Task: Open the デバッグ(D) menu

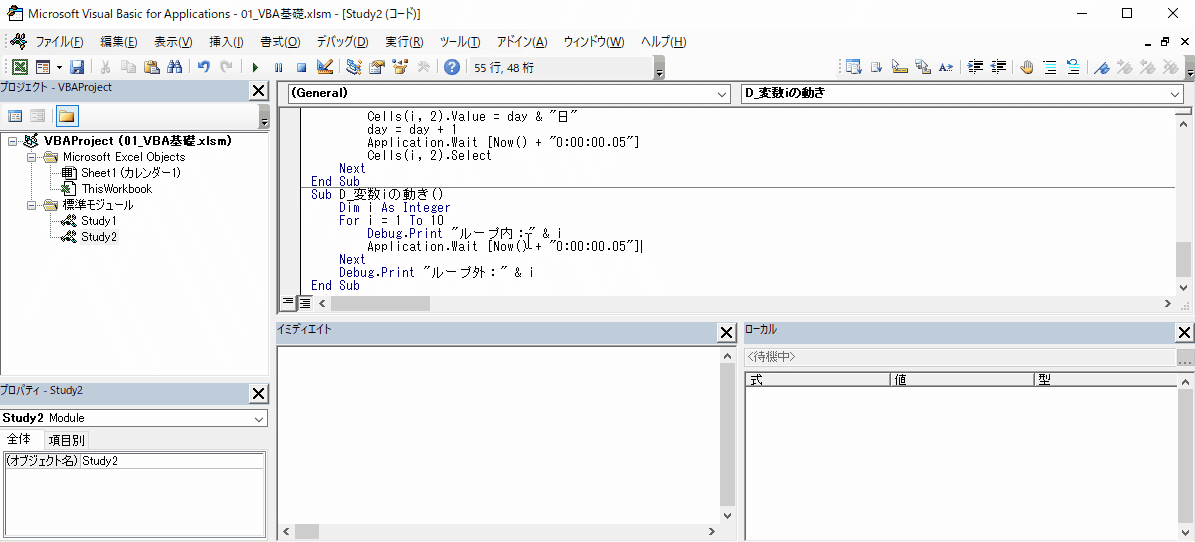Action: (x=342, y=42)
